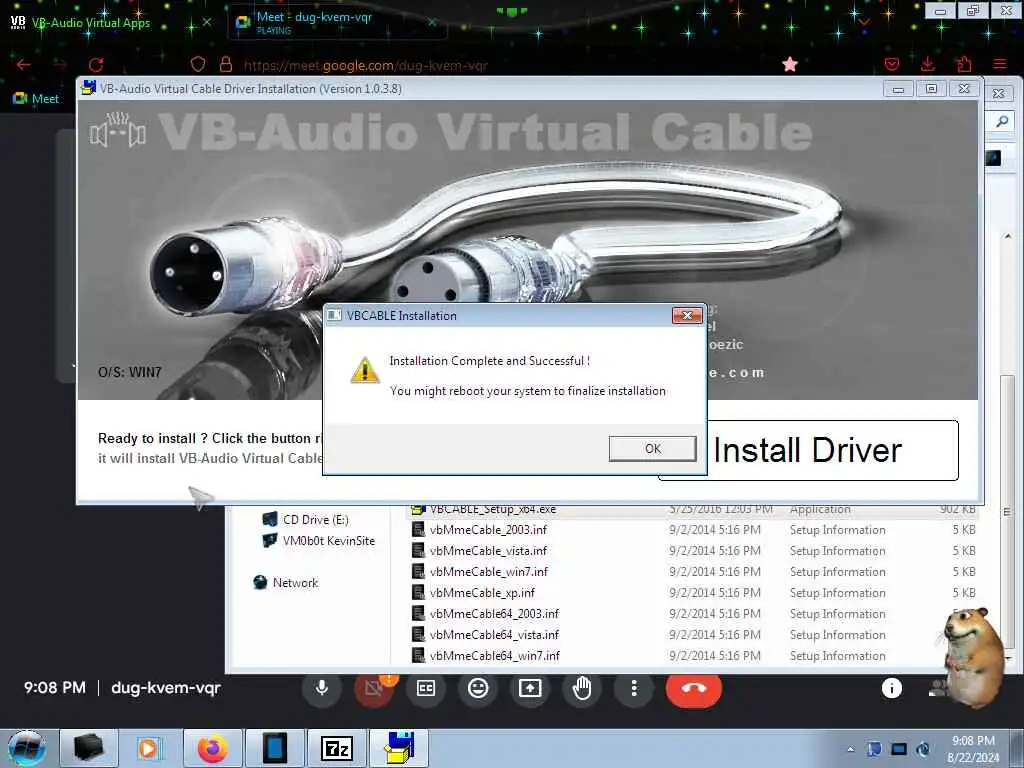This screenshot has height=768, width=1024.
Task: Click the padlock site info icon
Action: [226, 64]
